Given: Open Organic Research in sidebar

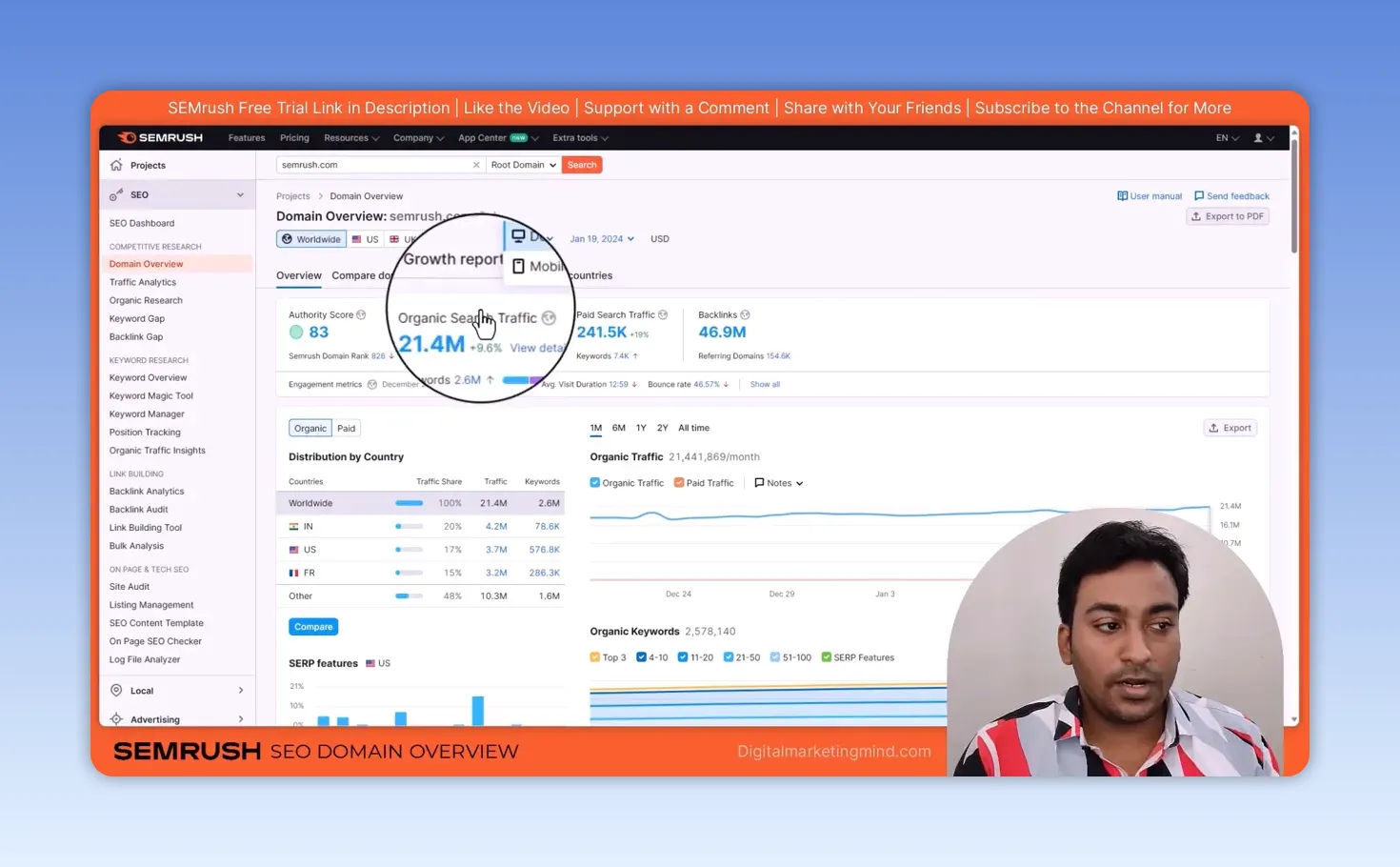Looking at the screenshot, I should [x=146, y=300].
